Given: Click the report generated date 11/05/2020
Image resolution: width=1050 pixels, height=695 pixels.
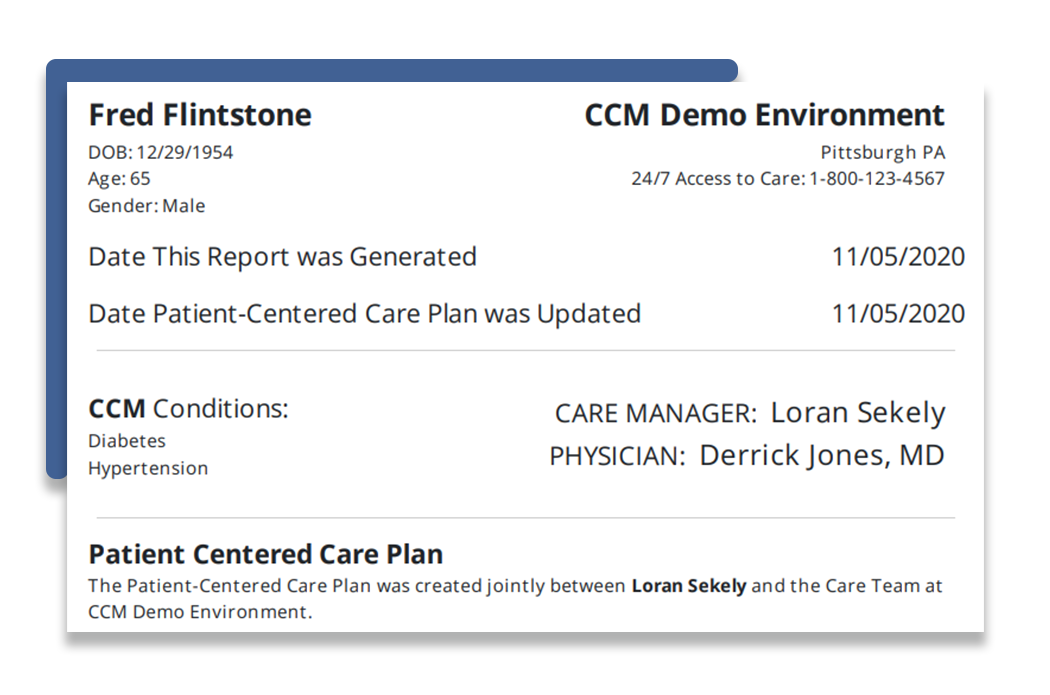Looking at the screenshot, I should click(x=898, y=257).
